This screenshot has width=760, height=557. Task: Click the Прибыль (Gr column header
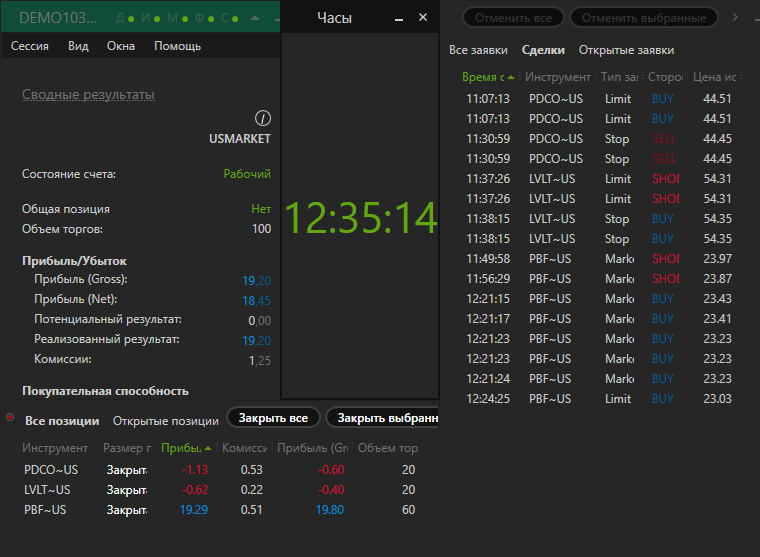[x=313, y=448]
